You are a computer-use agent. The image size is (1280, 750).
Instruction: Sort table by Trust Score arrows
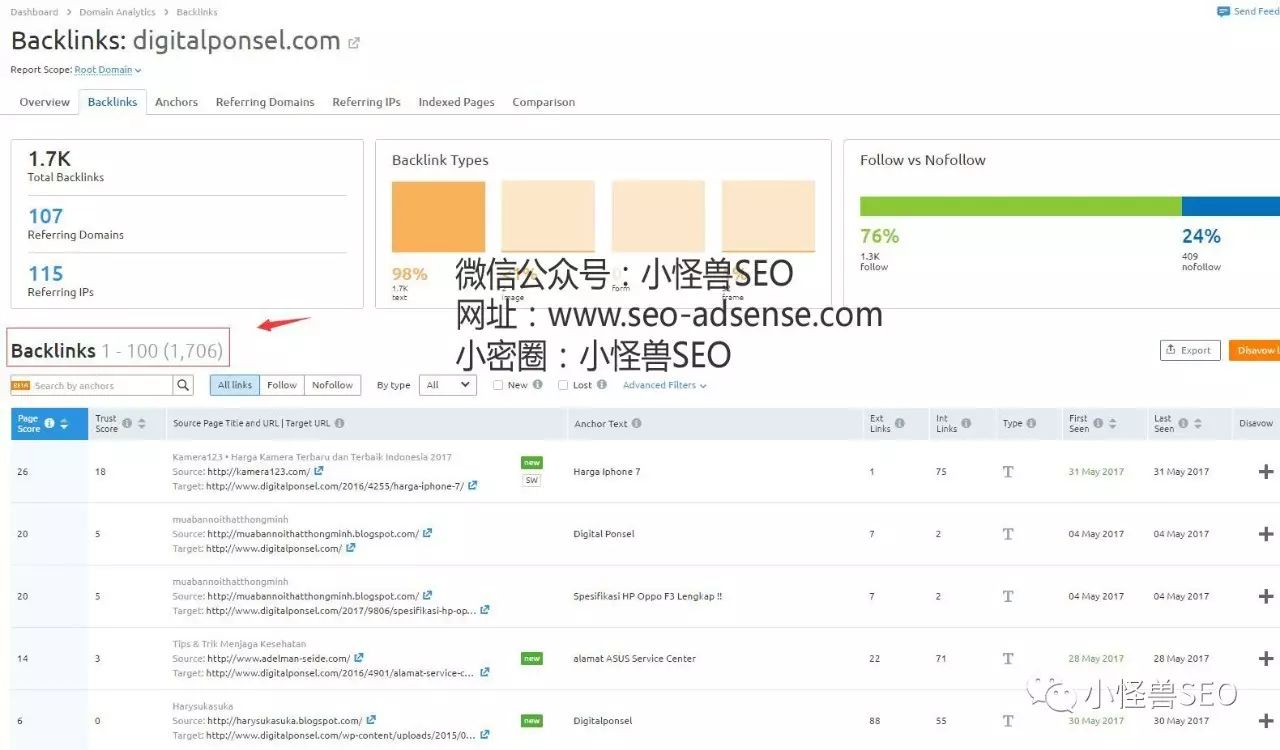pyautogui.click(x=141, y=424)
